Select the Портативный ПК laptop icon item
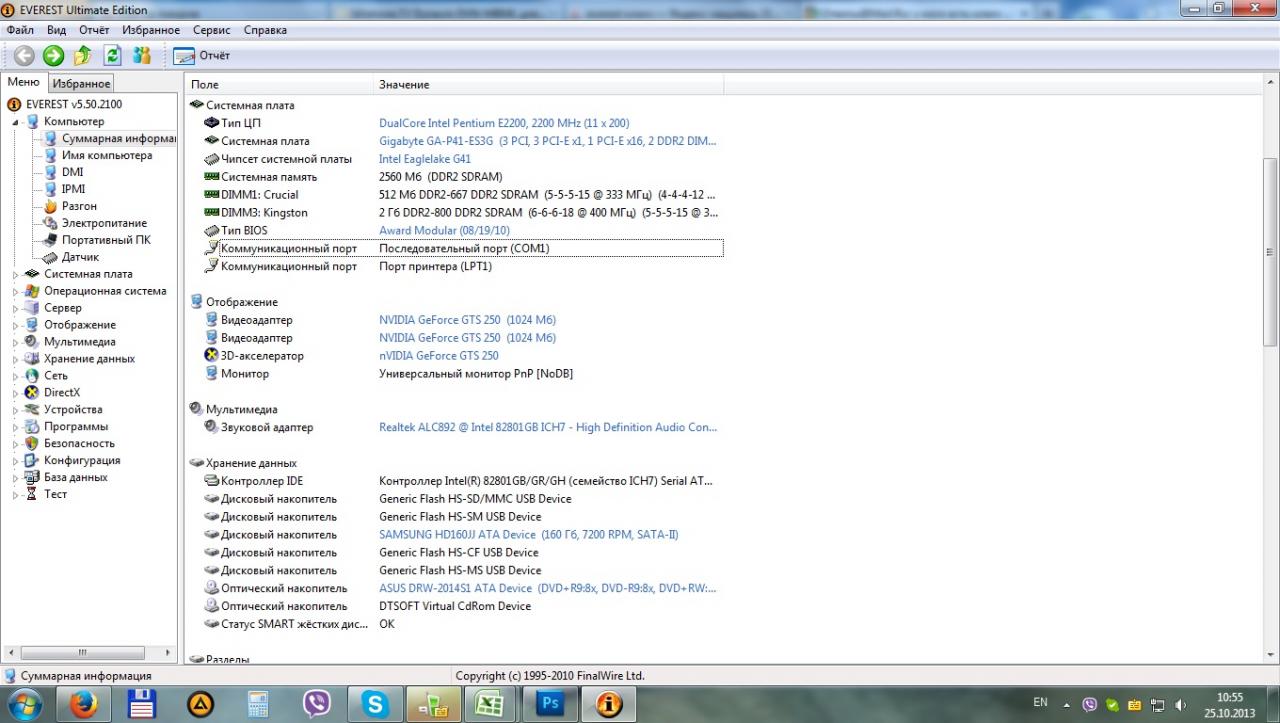Viewport: 1280px width, 723px height. (52, 240)
